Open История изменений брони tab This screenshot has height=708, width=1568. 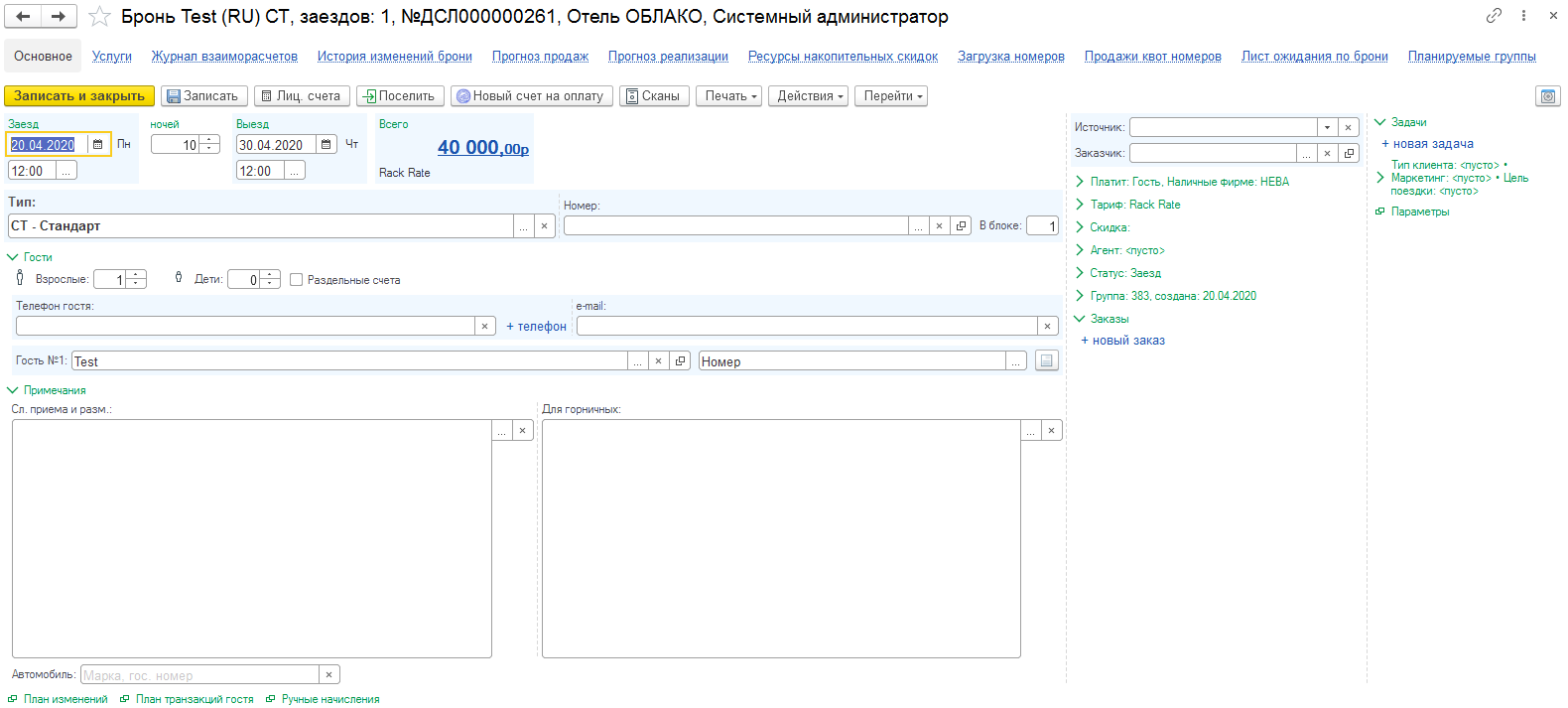(395, 57)
